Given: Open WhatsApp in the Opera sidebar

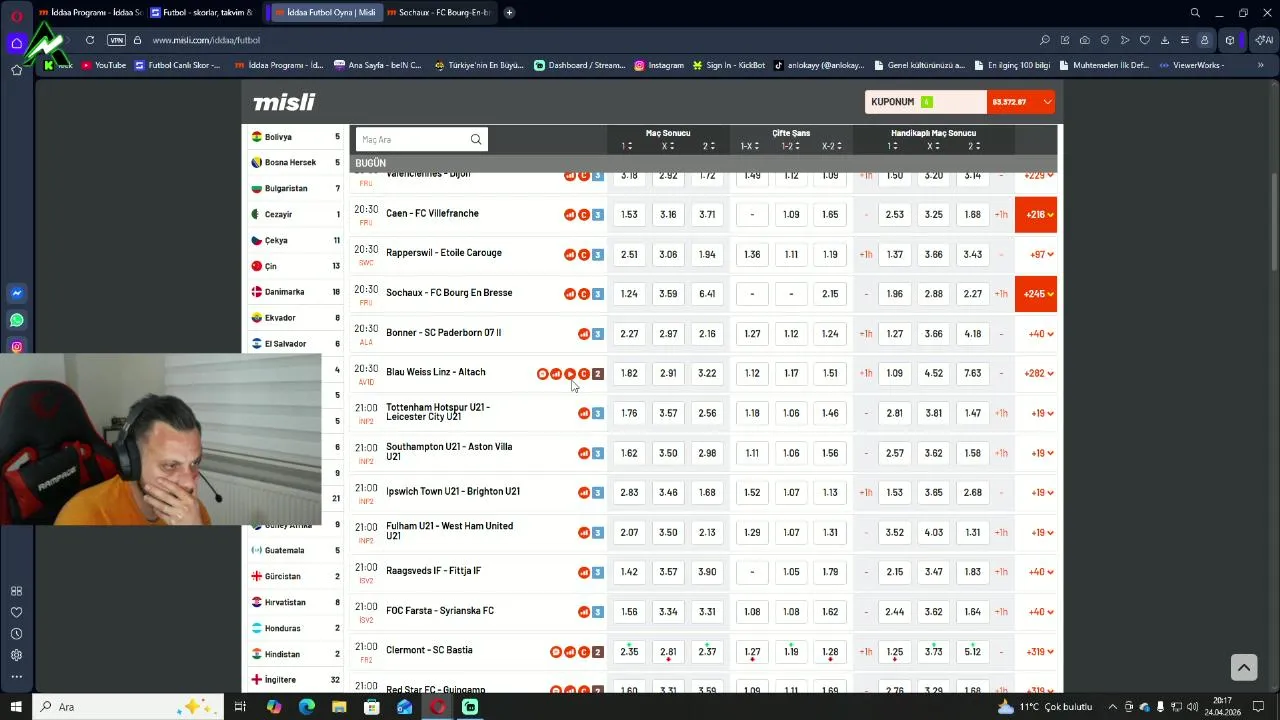Looking at the screenshot, I should tap(16, 321).
